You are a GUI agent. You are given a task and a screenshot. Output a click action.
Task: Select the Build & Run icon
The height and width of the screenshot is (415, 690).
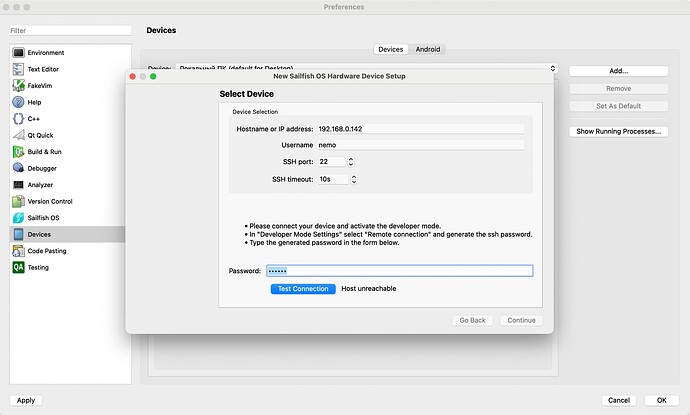18,152
